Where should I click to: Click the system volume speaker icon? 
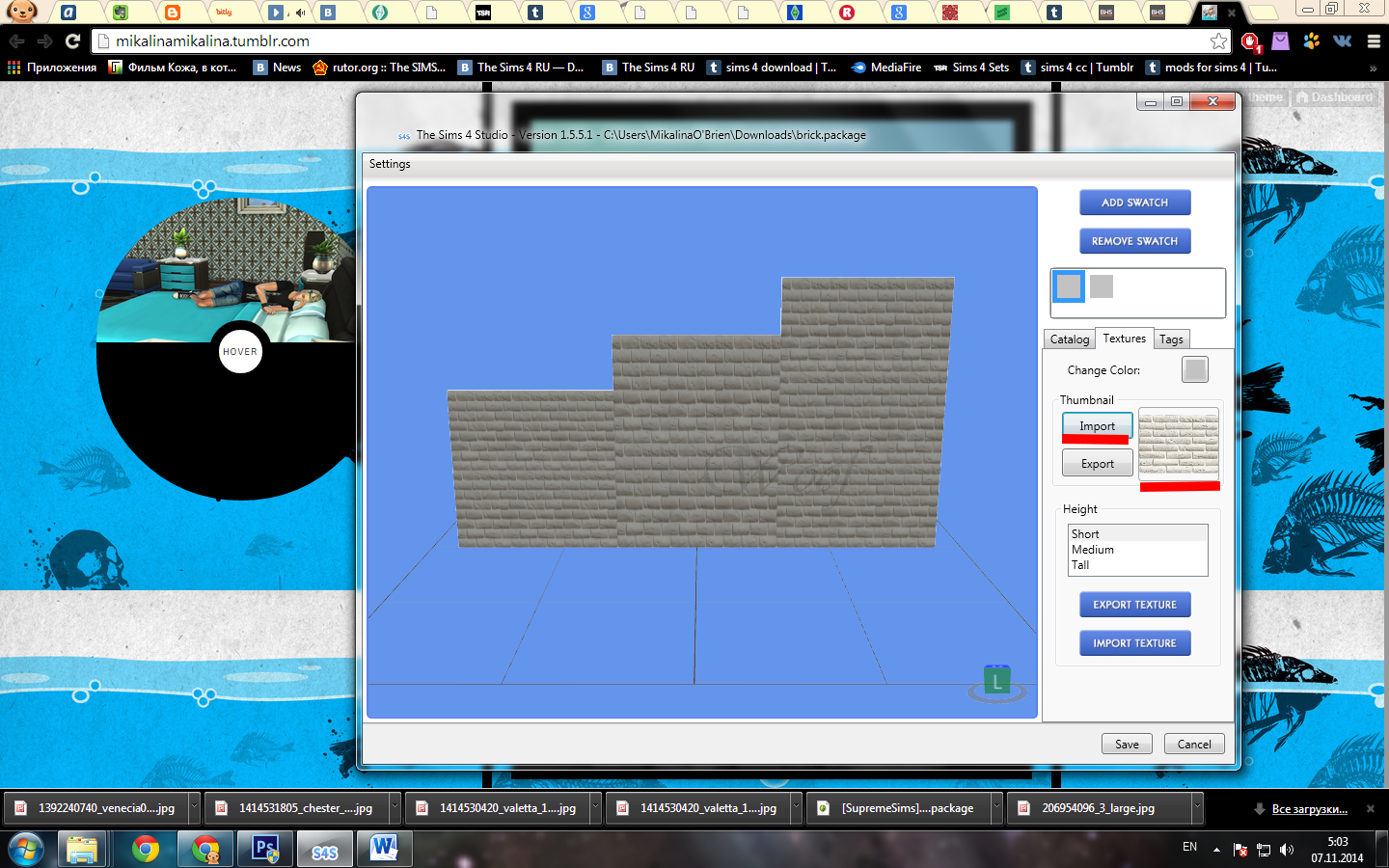point(1286,850)
